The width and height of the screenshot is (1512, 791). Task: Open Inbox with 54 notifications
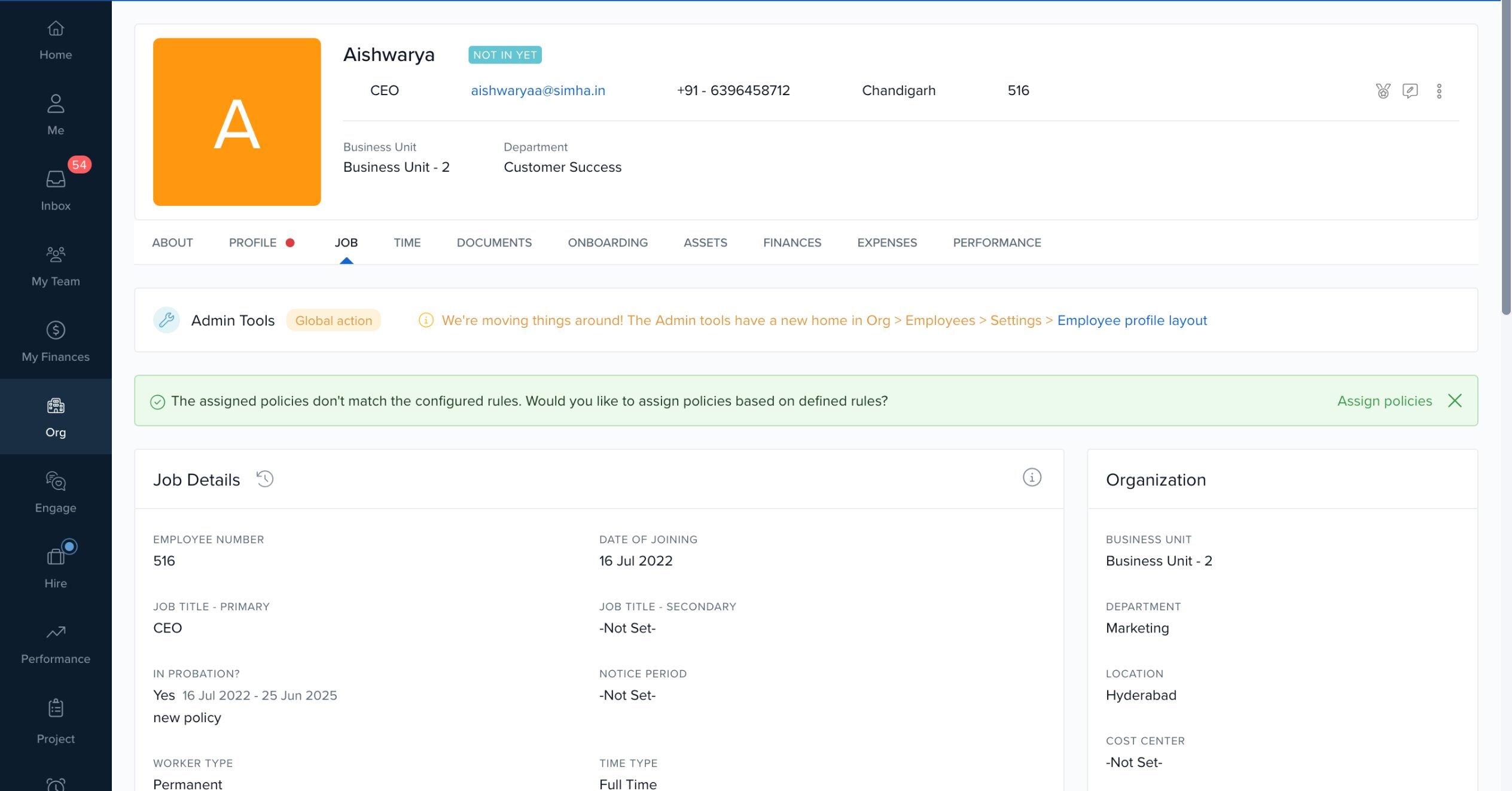click(56, 190)
